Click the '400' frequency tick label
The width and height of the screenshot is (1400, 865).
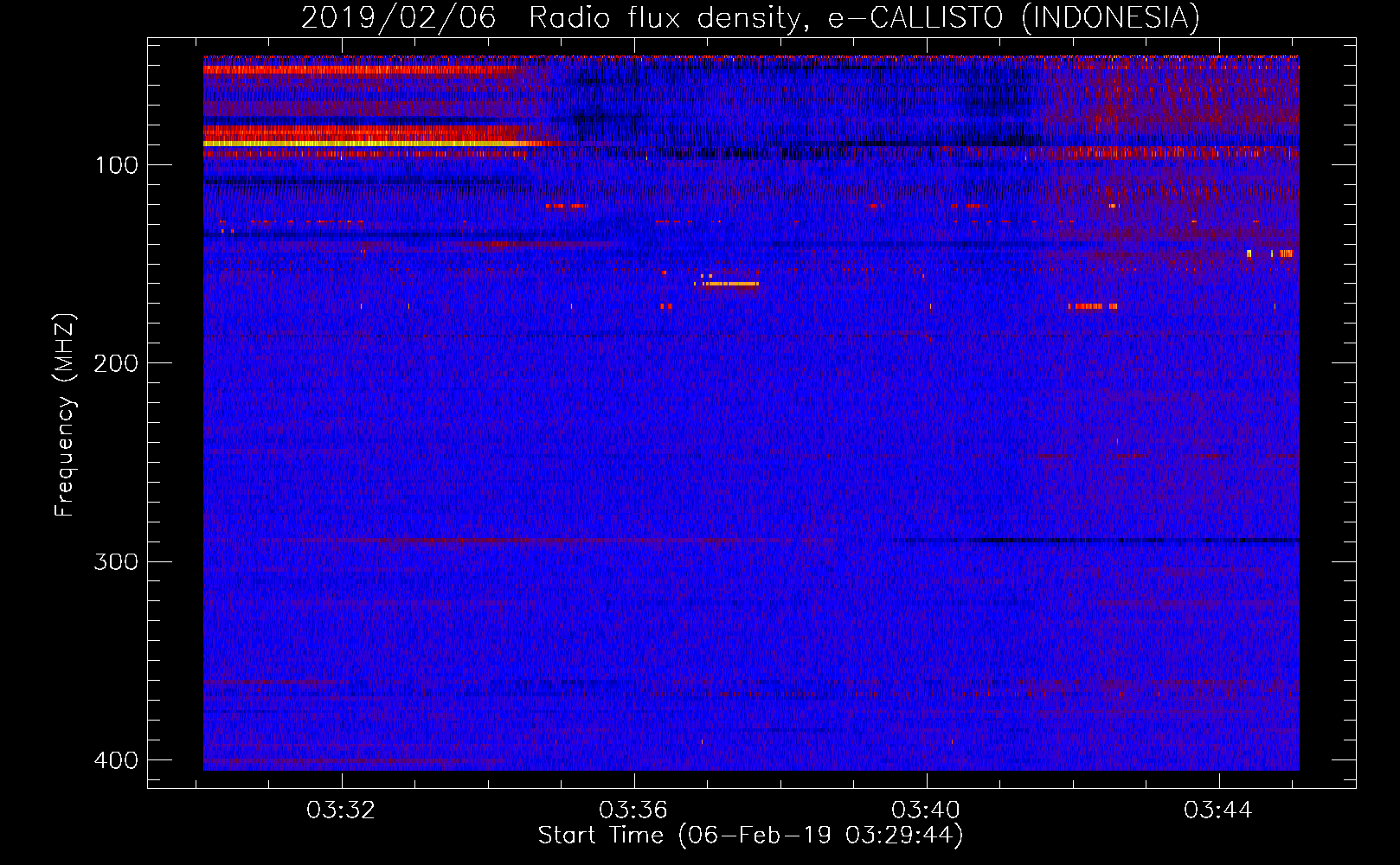[x=116, y=760]
